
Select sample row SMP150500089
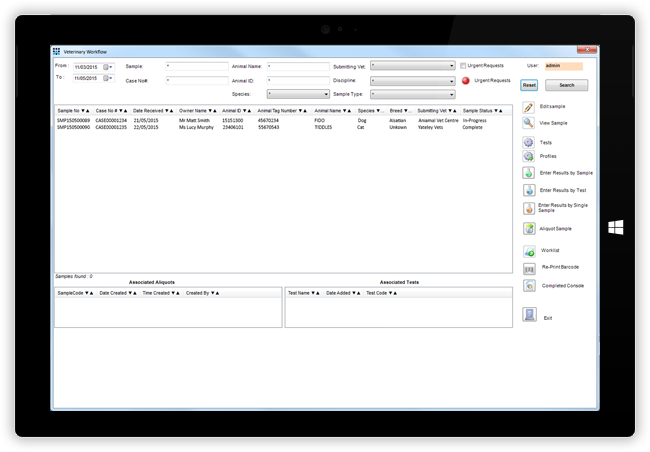pyautogui.click(x=283, y=120)
